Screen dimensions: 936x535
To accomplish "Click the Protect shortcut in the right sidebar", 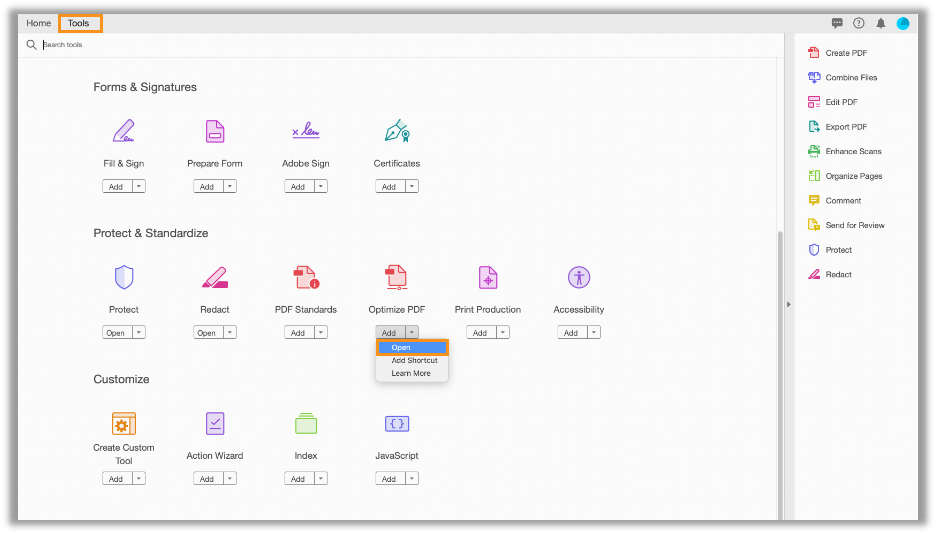I will pos(830,250).
